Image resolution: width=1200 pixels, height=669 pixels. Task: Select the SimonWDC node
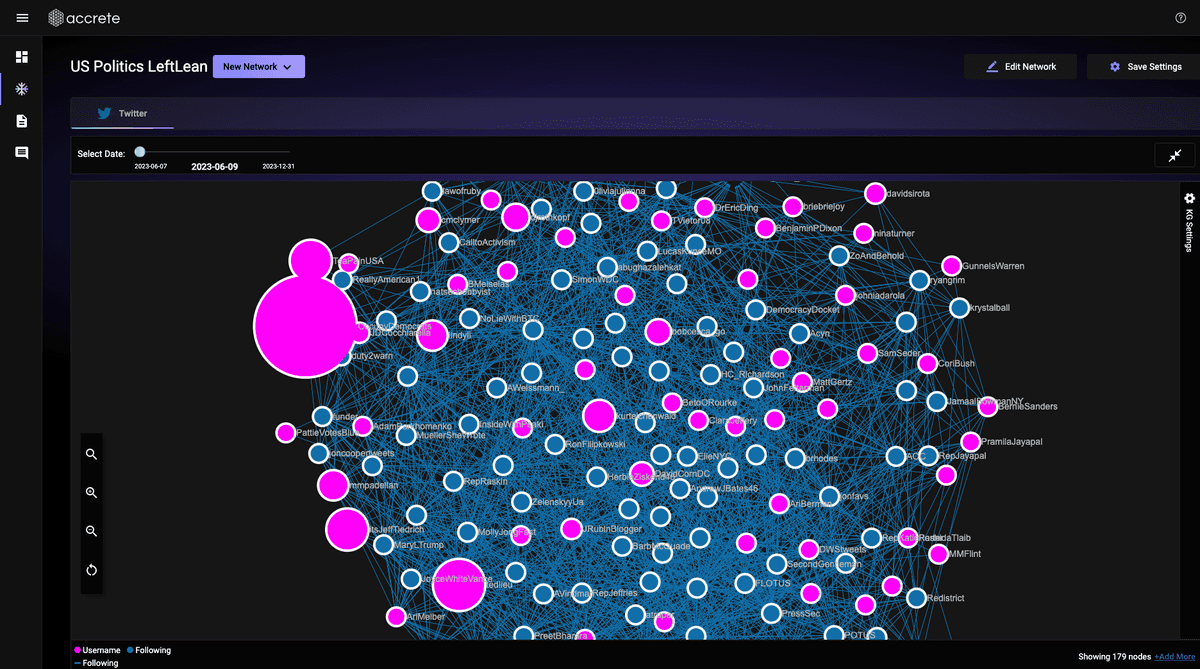[x=561, y=280]
